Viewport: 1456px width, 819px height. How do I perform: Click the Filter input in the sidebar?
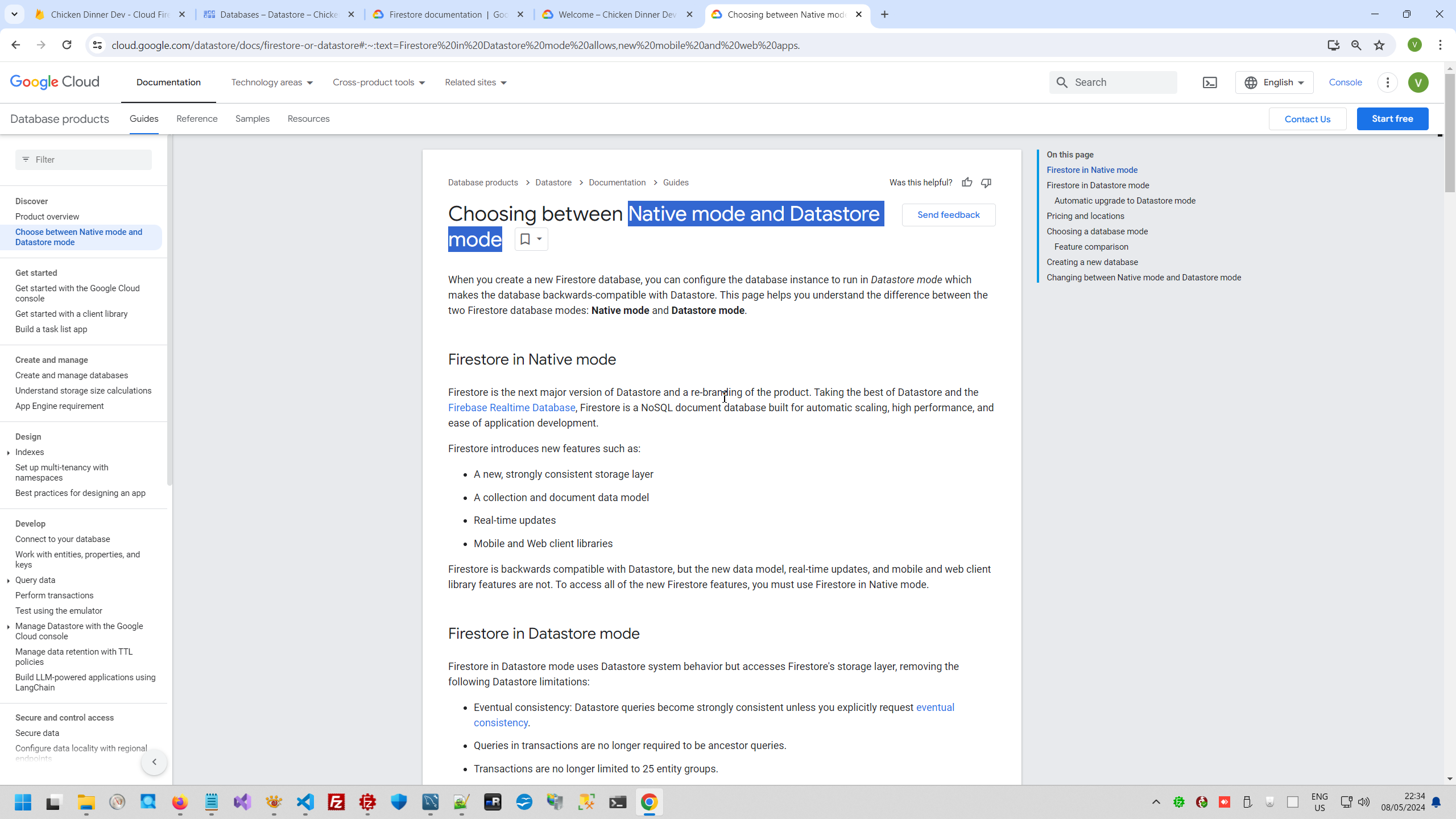tap(84, 160)
